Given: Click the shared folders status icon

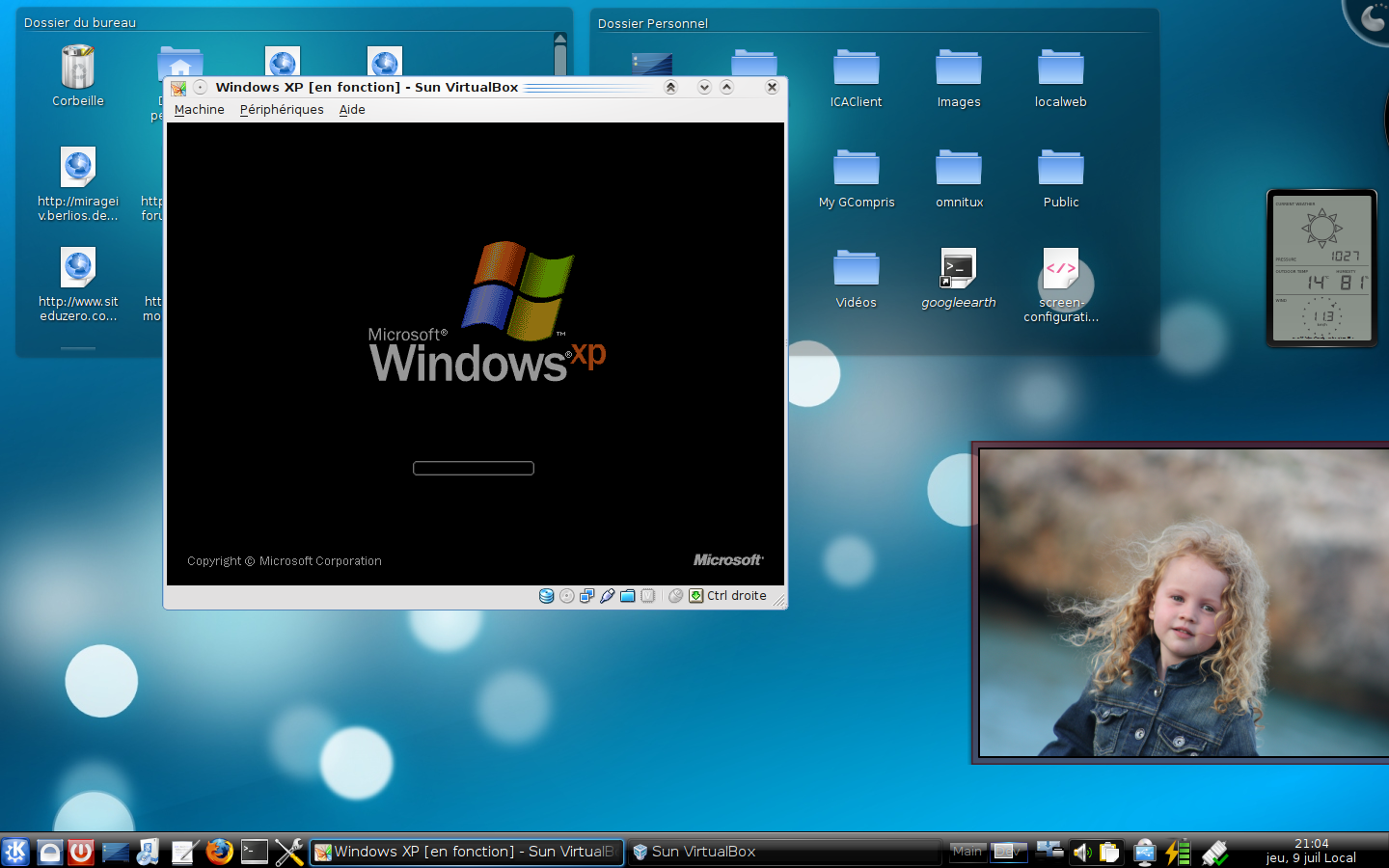Looking at the screenshot, I should click(x=627, y=596).
